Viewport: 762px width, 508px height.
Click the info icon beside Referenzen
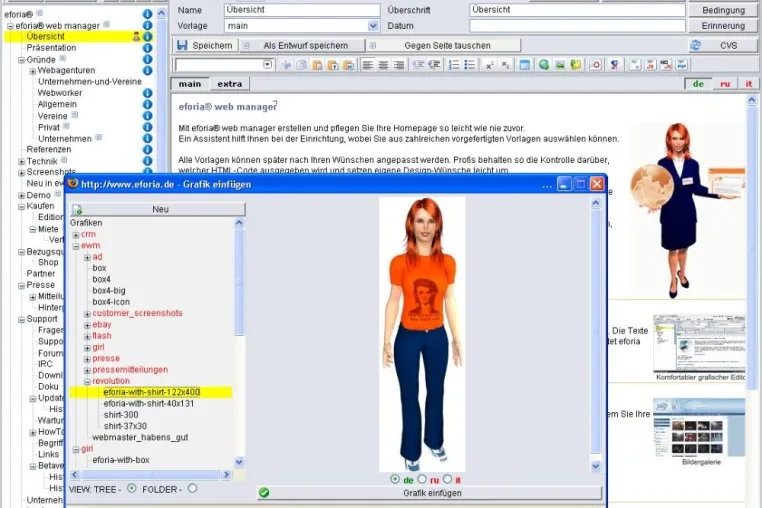[147, 149]
